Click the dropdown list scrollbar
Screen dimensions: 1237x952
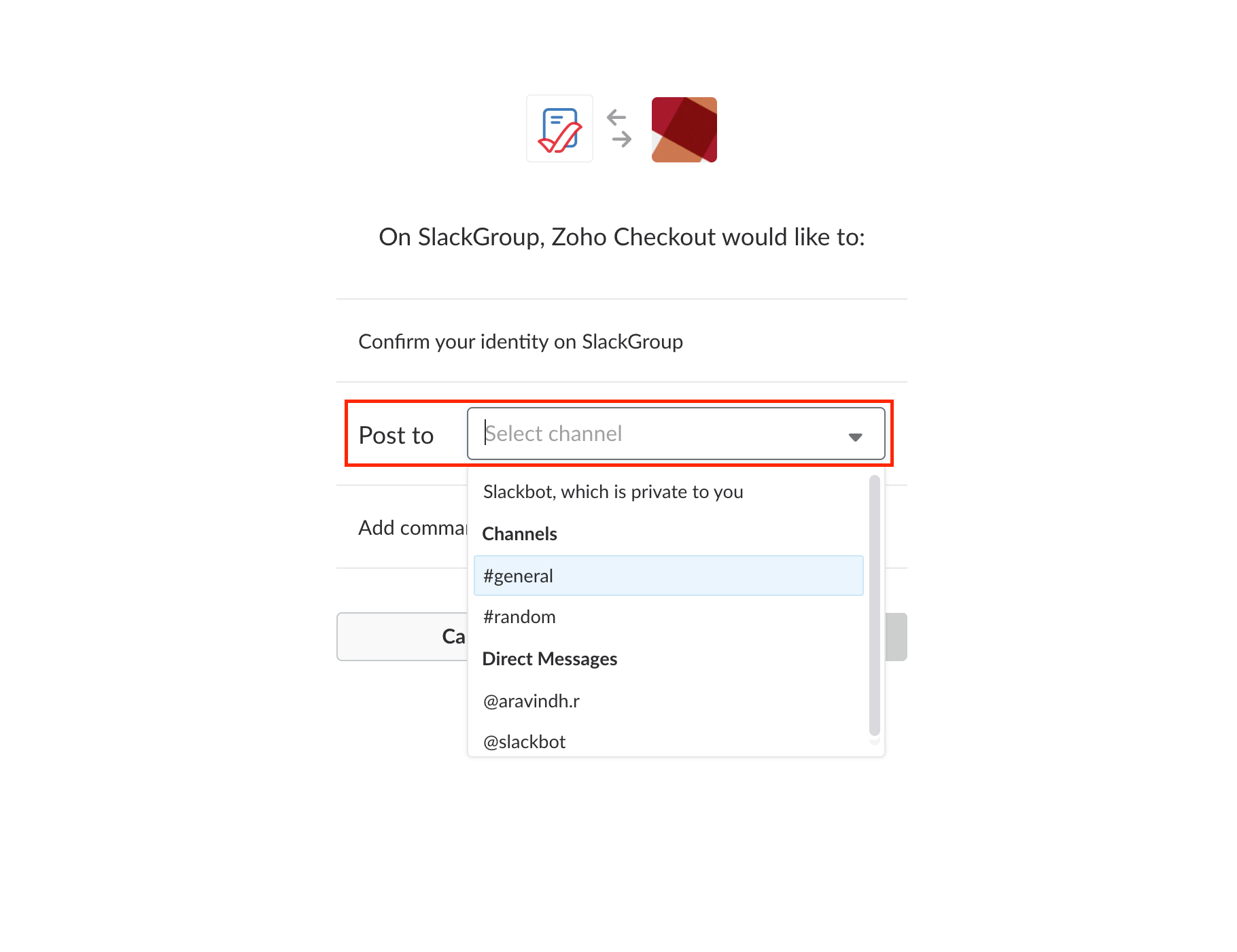(x=874, y=605)
